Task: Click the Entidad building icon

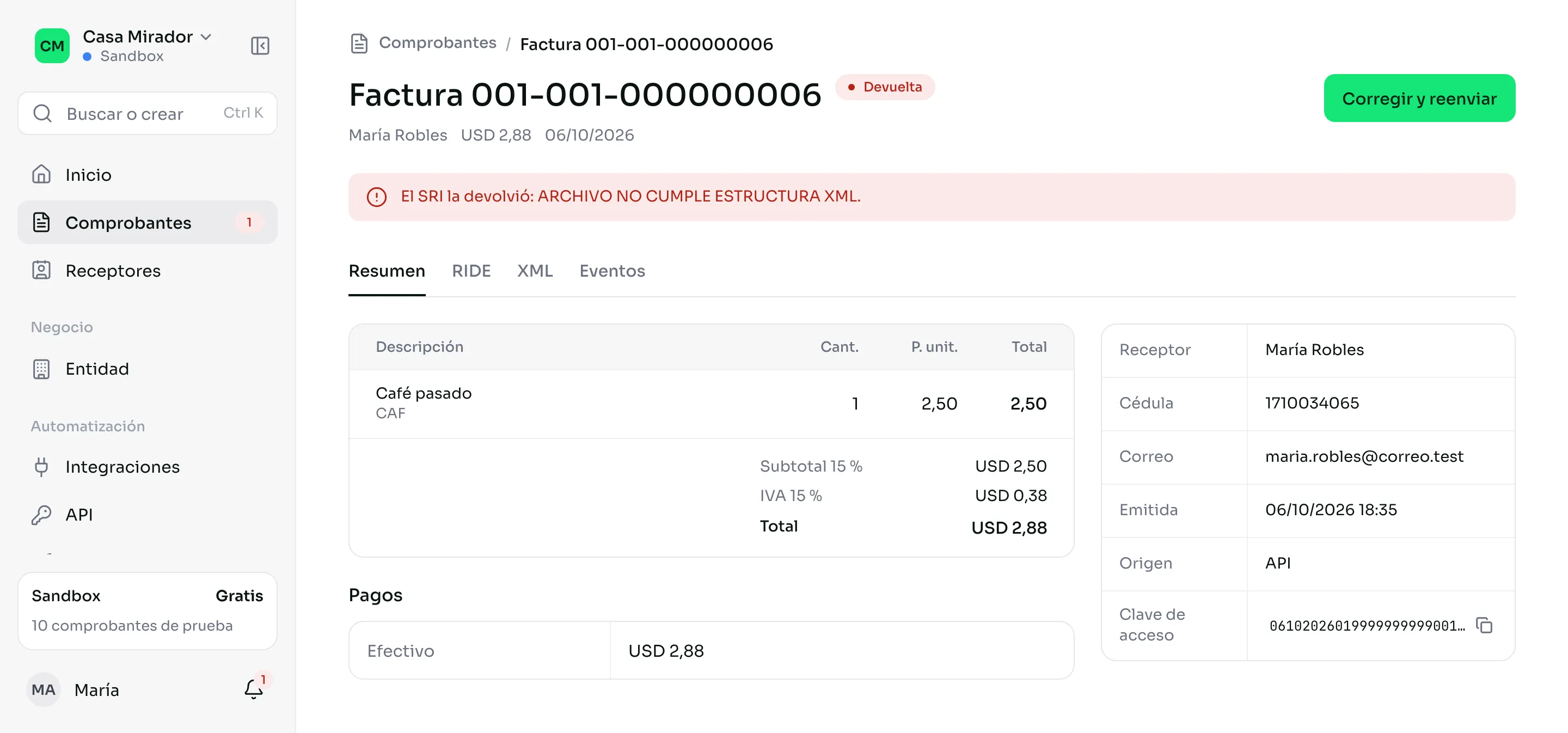Action: coord(41,368)
